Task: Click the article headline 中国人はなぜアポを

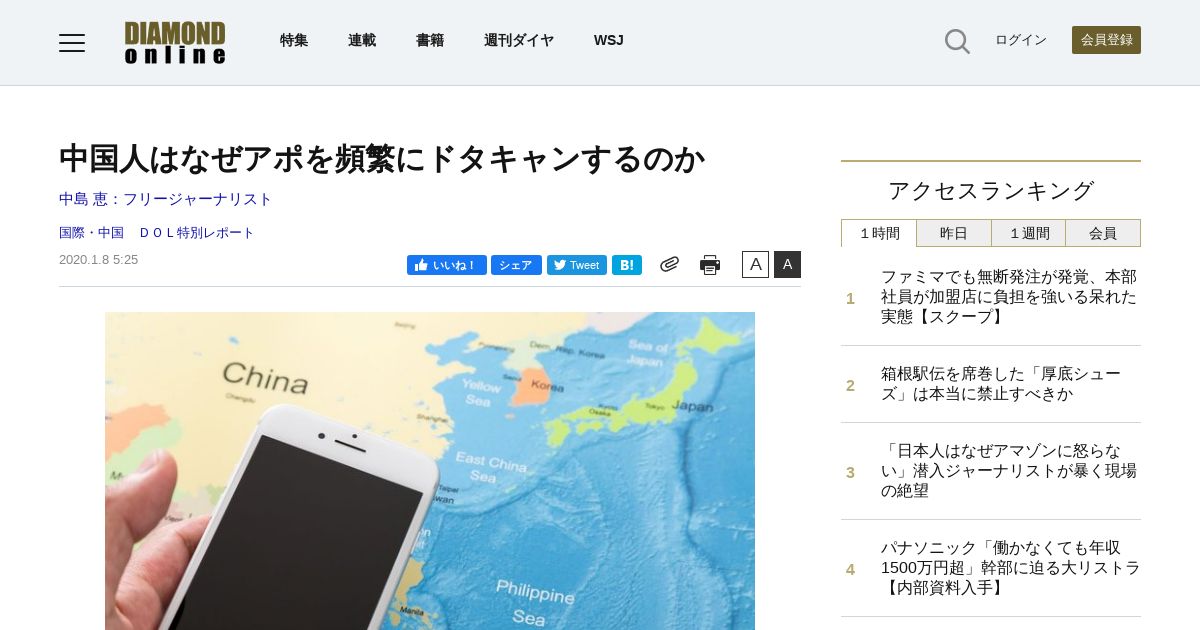Action: pyautogui.click(x=381, y=159)
